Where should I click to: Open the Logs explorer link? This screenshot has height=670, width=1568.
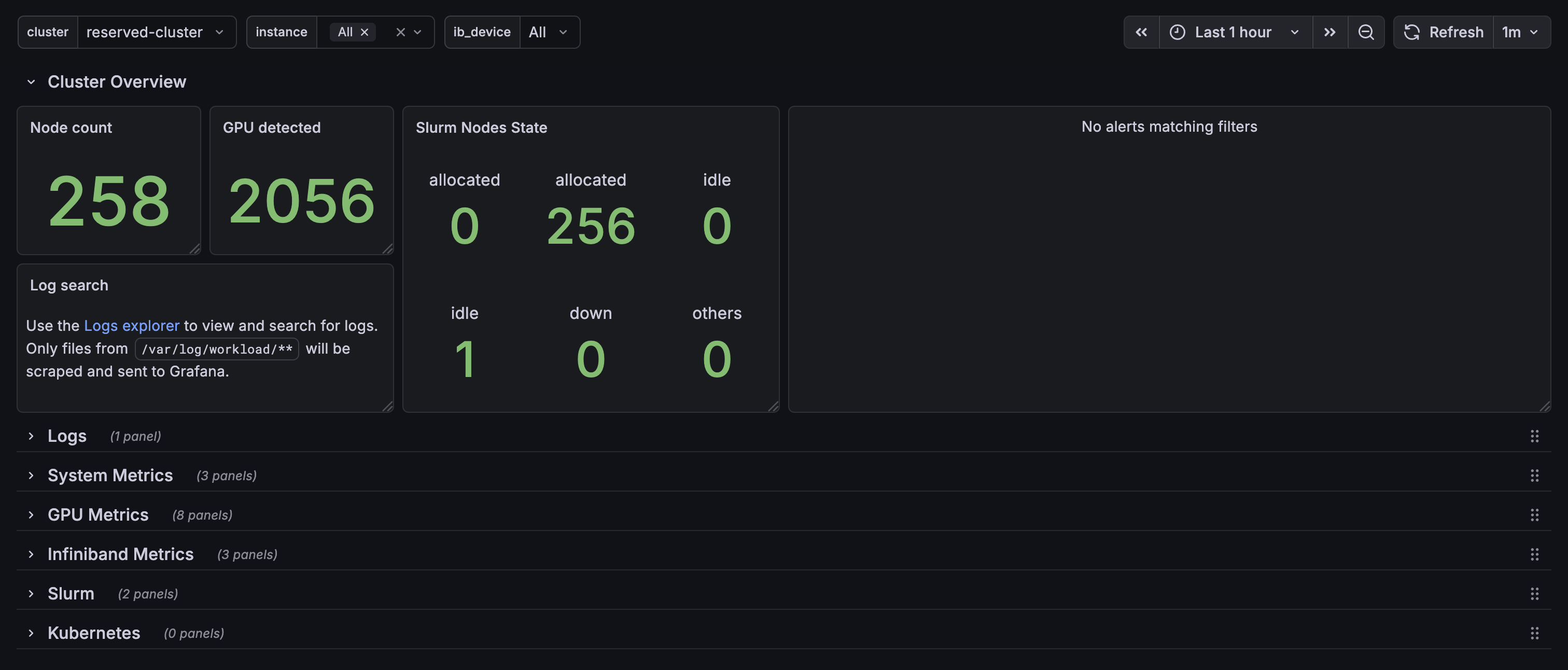click(x=132, y=326)
